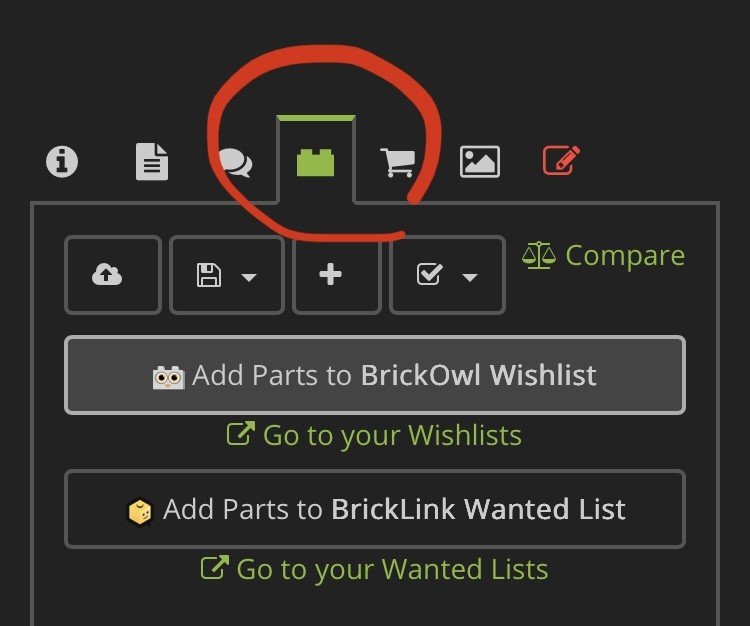
Task: Open the info details tab icon
Action: tap(62, 162)
